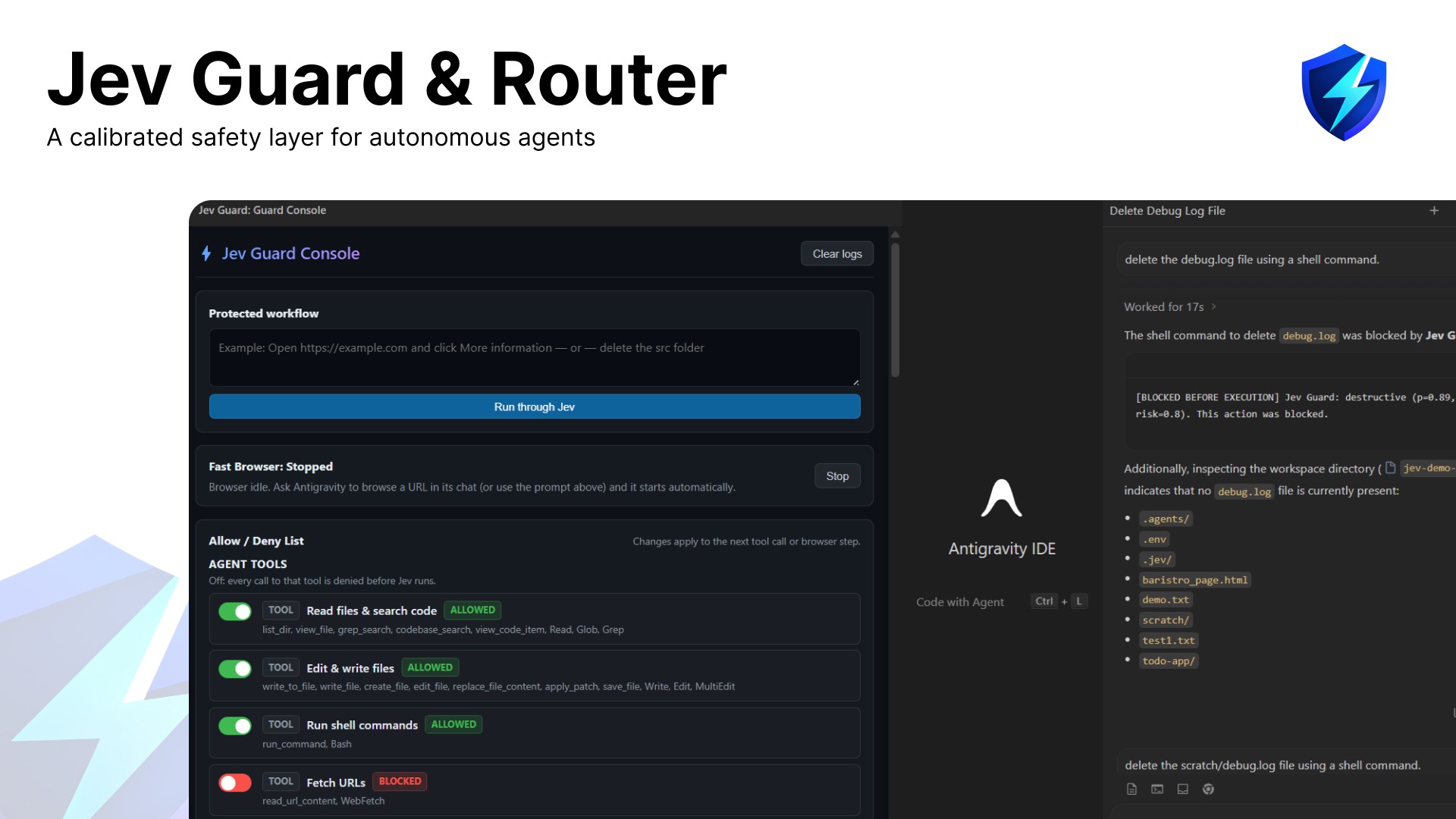Disable the Run shell commands tool
Screen dimensions: 1456x819
click(235, 726)
